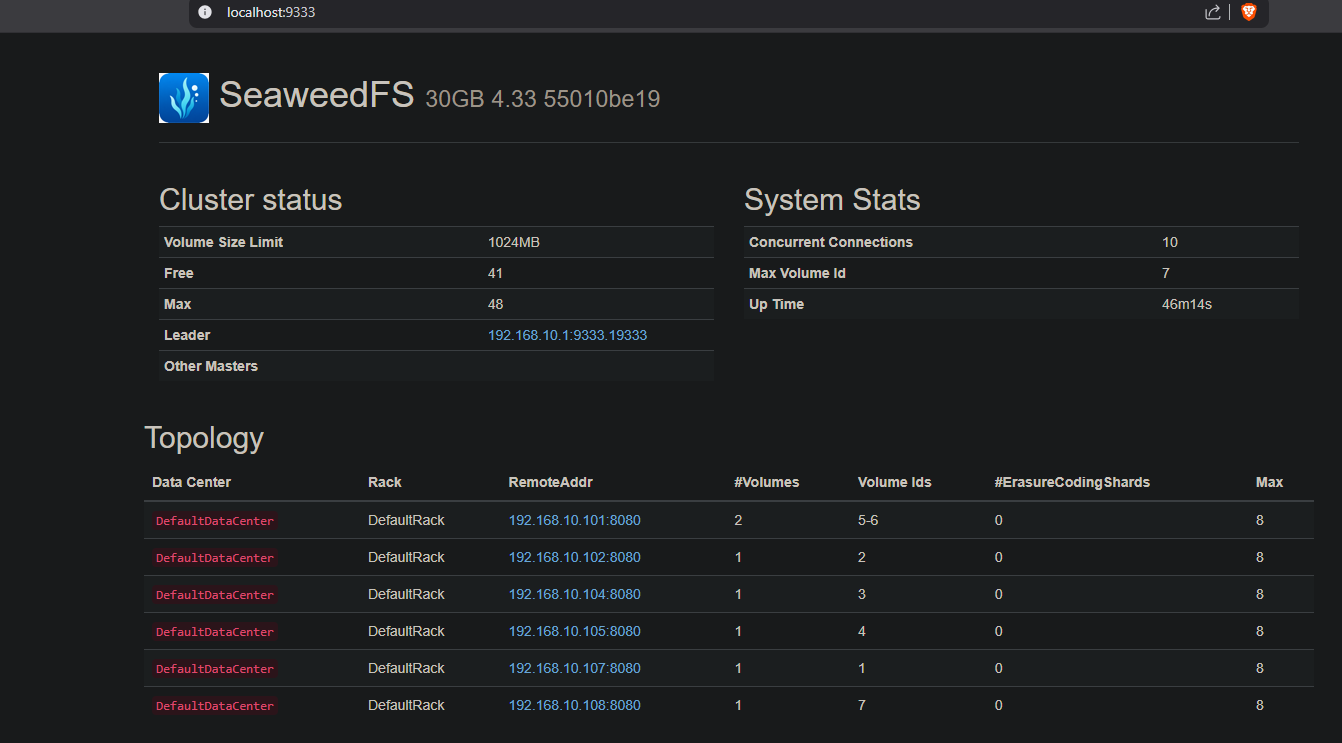
Task: Click the Other Masters label
Action: pyautogui.click(x=211, y=366)
